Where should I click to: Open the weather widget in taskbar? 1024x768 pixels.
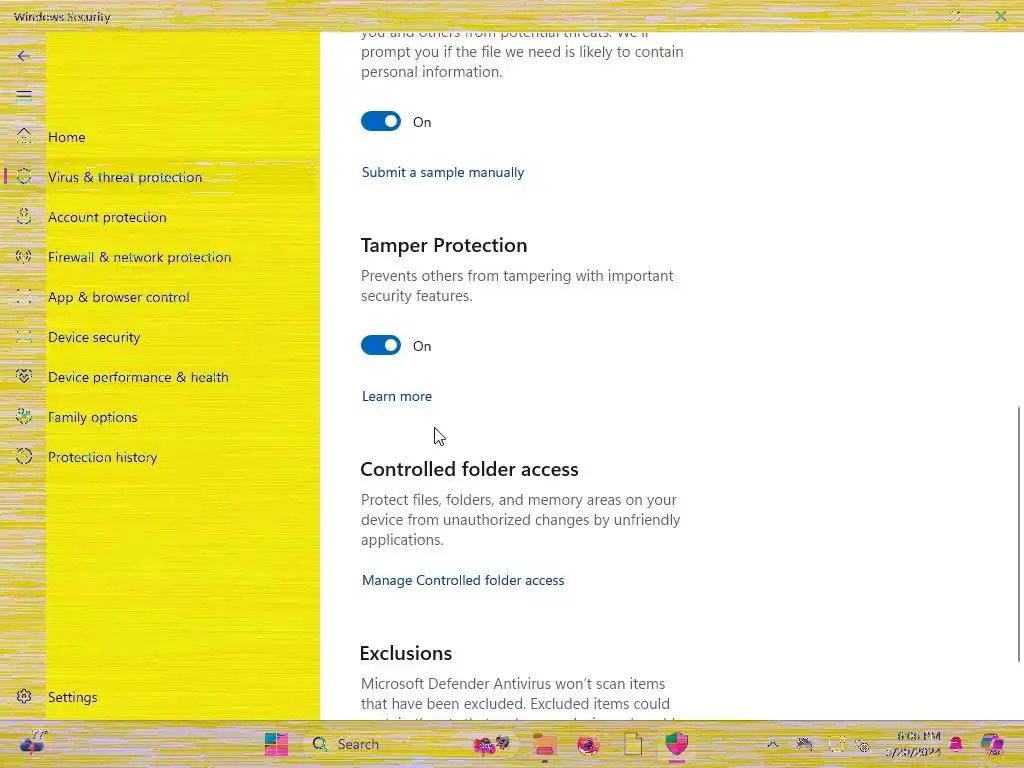(33, 743)
